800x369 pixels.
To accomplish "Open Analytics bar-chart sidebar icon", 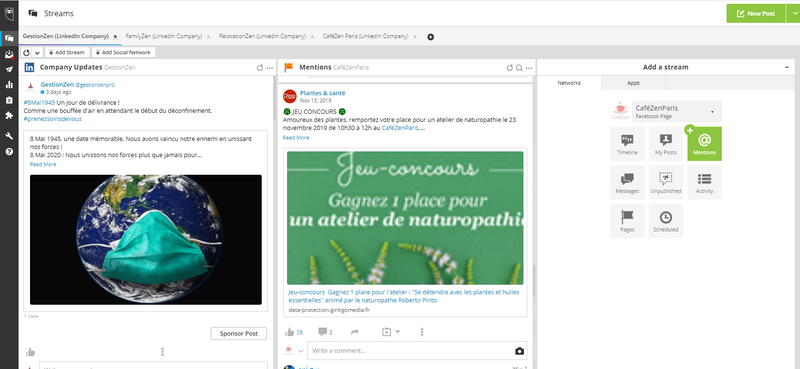I will pos(9,85).
